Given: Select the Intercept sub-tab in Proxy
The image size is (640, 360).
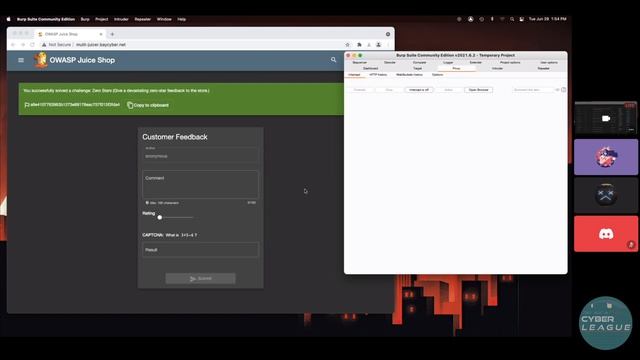Looking at the screenshot, I should pyautogui.click(x=354, y=75).
